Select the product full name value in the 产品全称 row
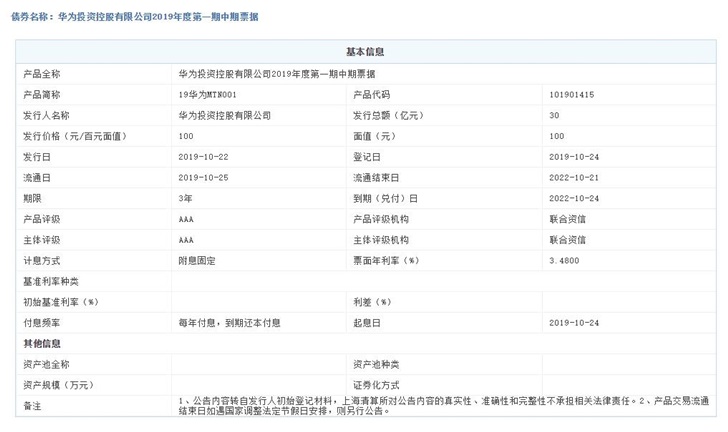 [277, 74]
